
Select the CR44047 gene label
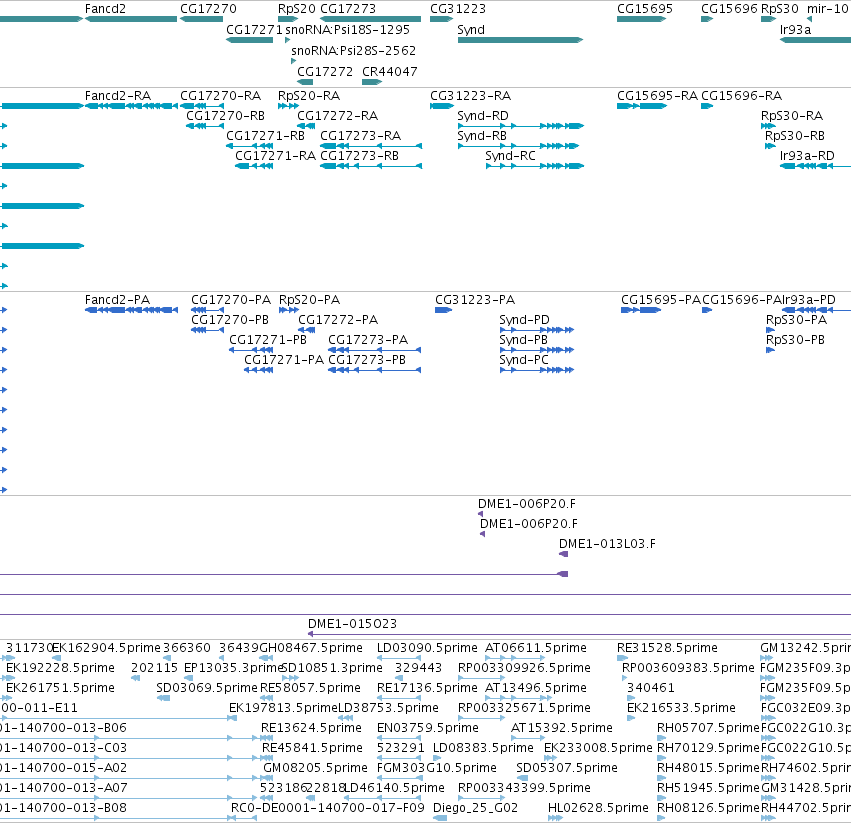pyautogui.click(x=390, y=72)
